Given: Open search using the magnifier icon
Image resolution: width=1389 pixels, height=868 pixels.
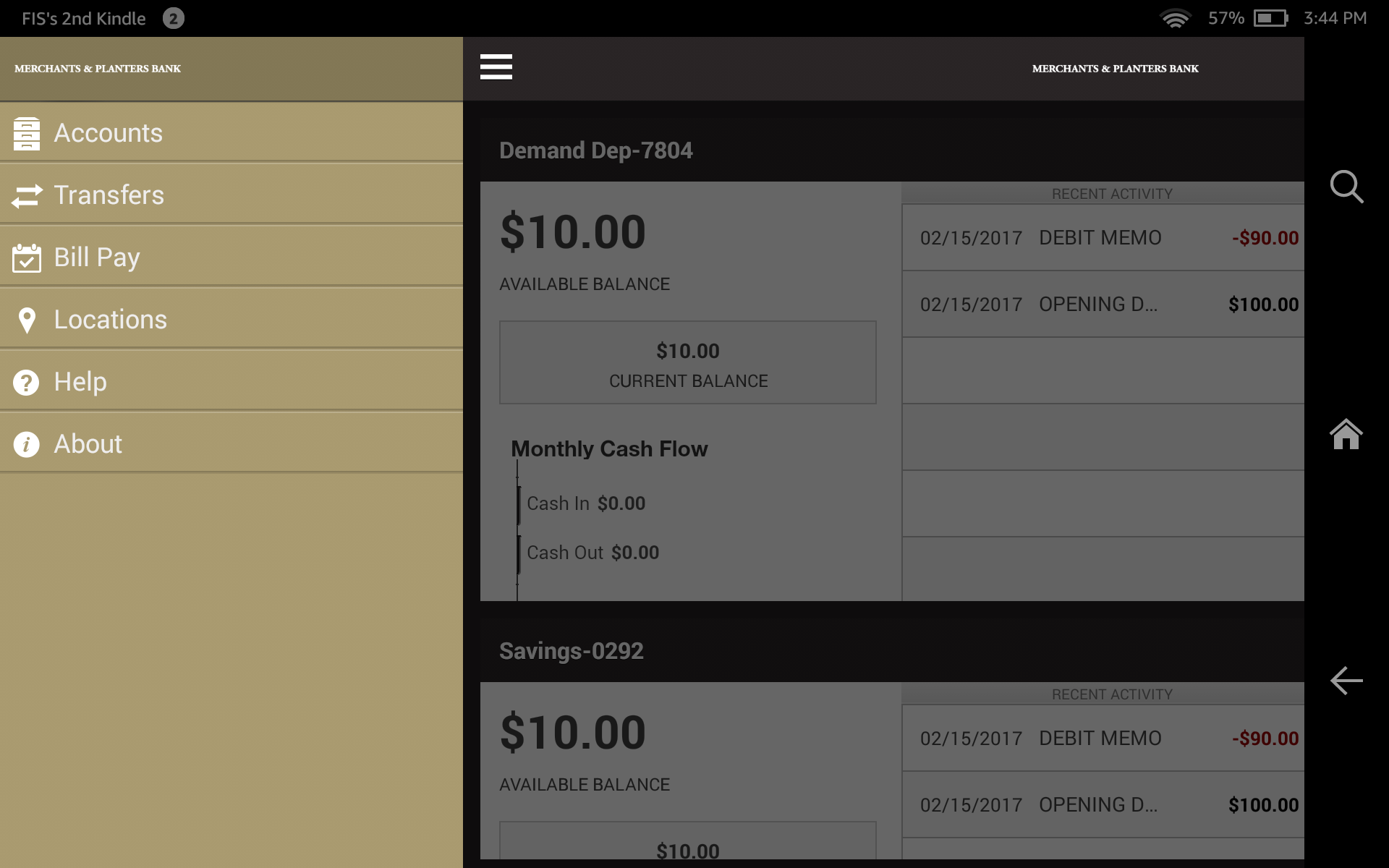Looking at the screenshot, I should click(1347, 187).
